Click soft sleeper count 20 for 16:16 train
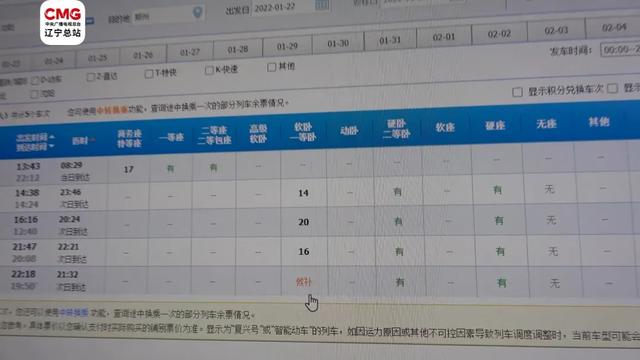640x360 pixels. point(303,222)
